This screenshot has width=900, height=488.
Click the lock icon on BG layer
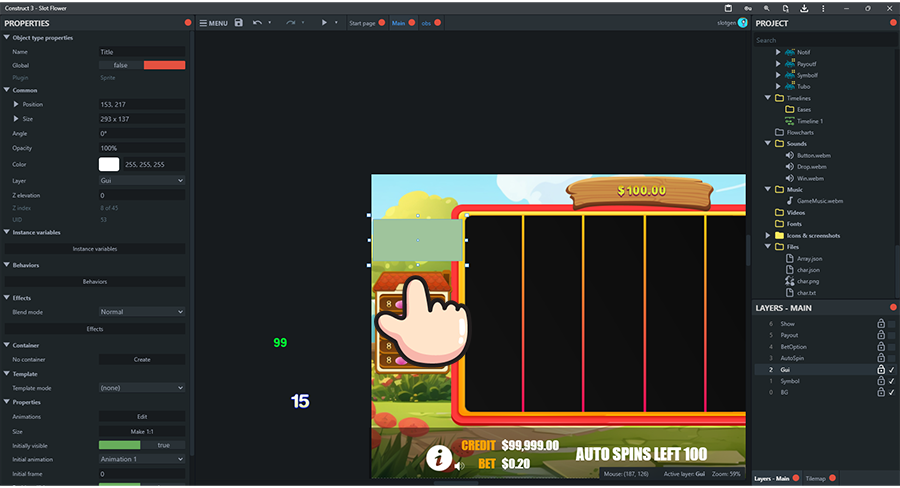[x=880, y=393]
